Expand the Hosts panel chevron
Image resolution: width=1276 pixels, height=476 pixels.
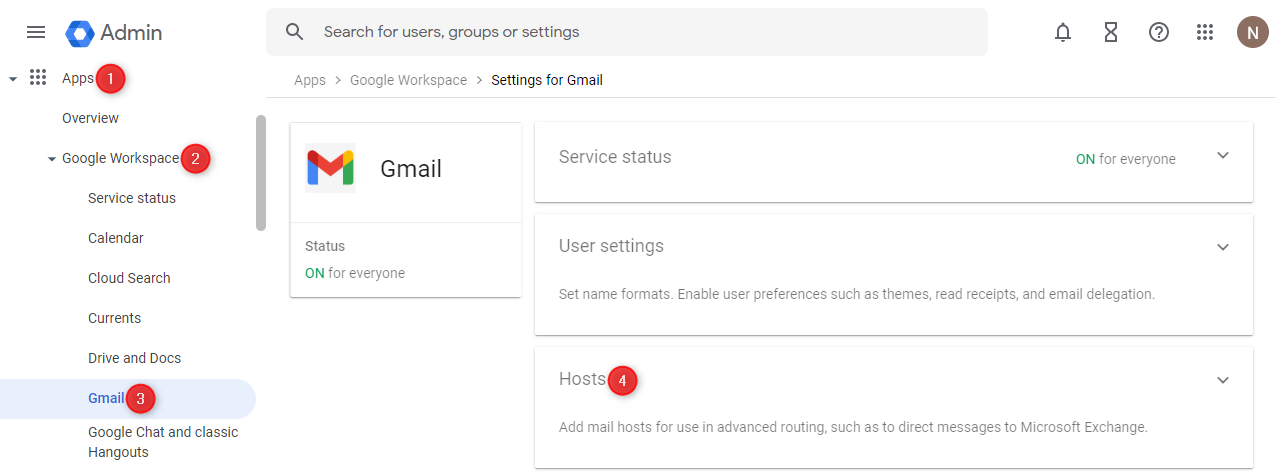click(1222, 380)
